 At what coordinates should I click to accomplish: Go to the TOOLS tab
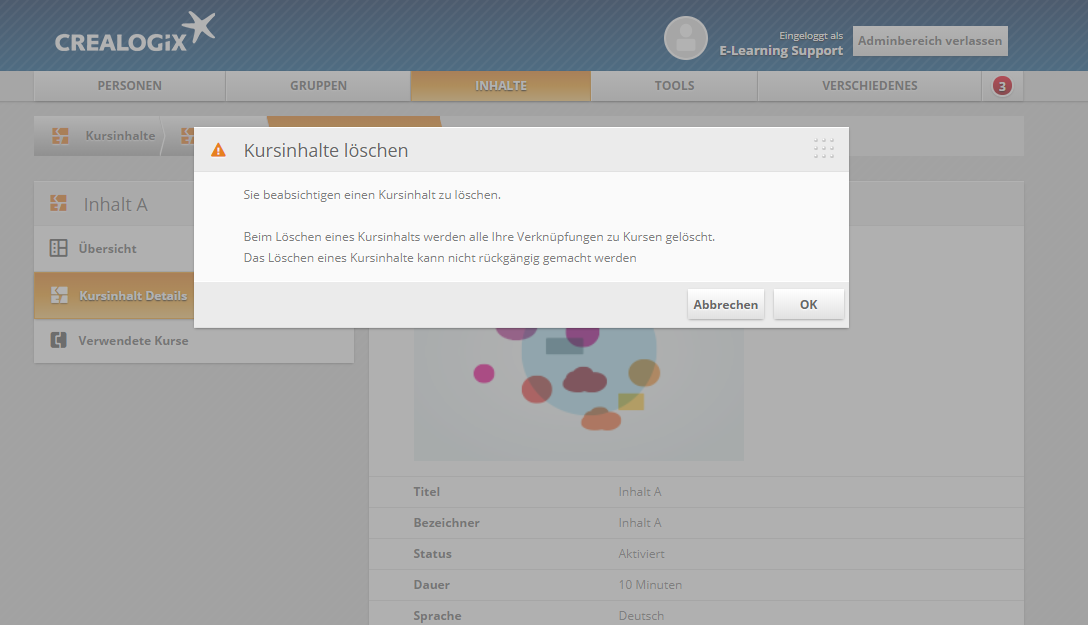point(674,86)
